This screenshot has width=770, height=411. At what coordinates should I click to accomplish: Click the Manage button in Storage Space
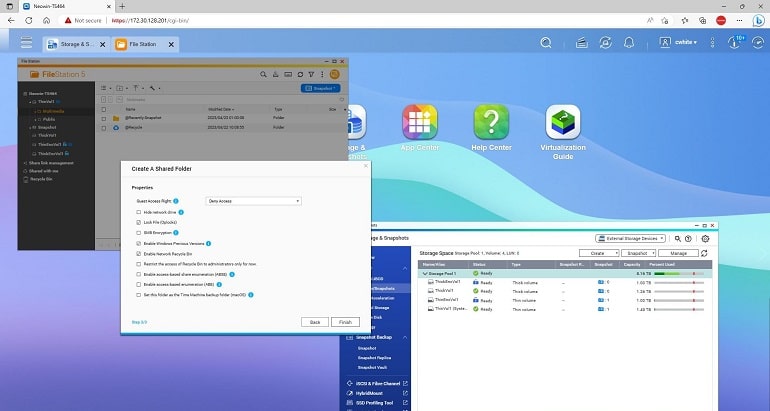(678, 253)
